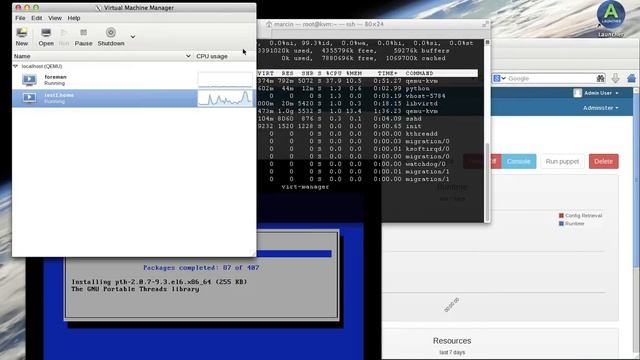Select the foreman virtual machine row
Image resolution: width=640 pixels, height=360 pixels.
134,80
